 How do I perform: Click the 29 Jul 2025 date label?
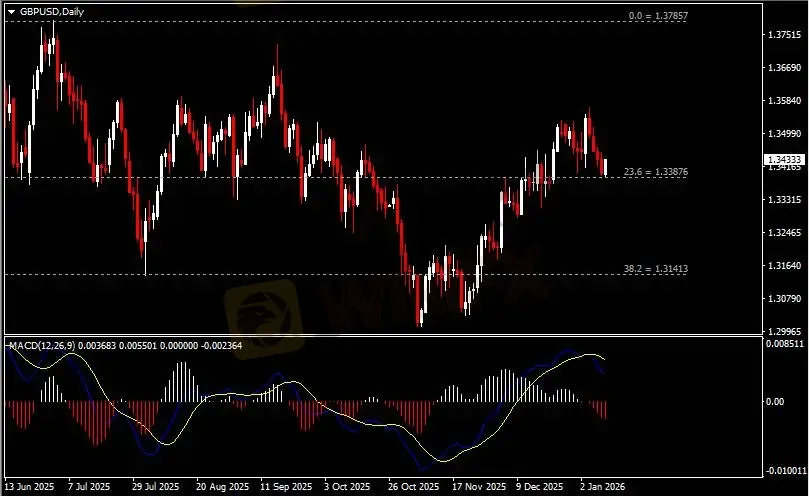[155, 487]
